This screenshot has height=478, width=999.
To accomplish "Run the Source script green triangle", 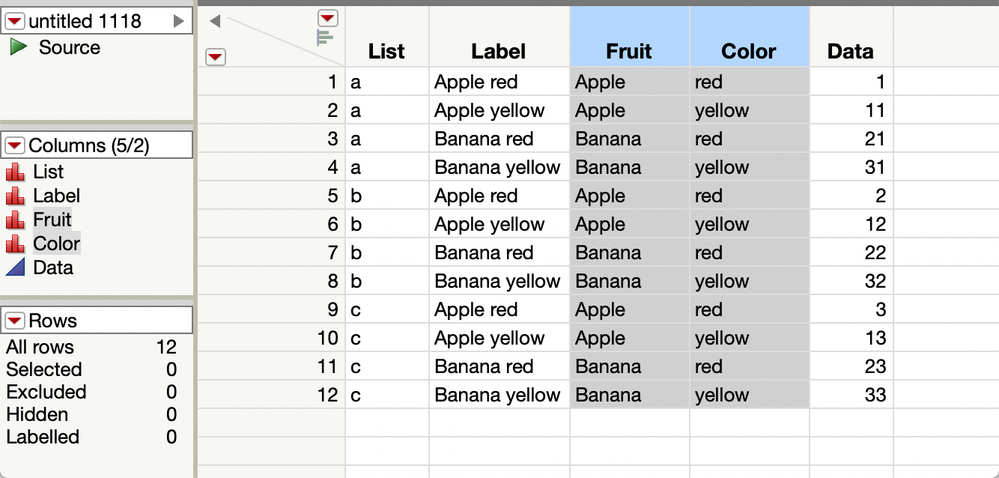I will [18, 47].
